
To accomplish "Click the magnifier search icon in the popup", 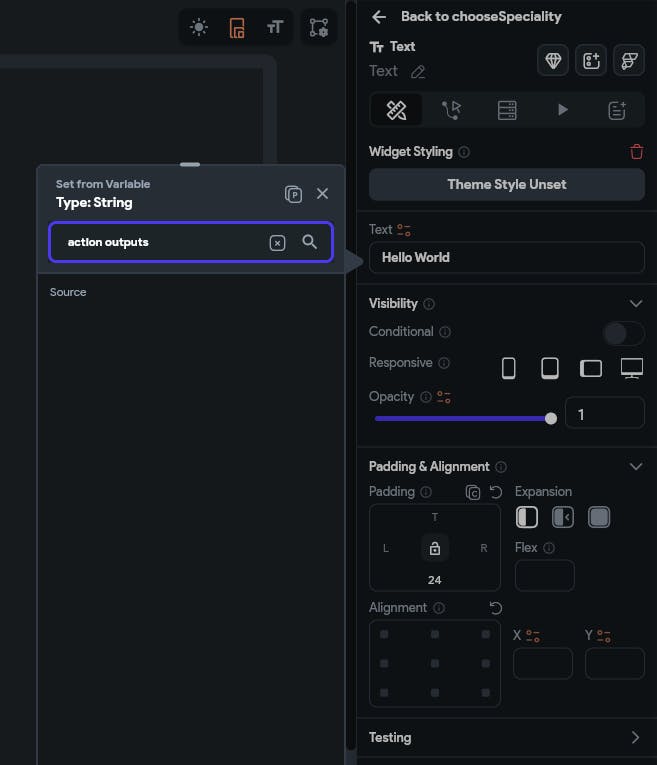I will (x=310, y=242).
